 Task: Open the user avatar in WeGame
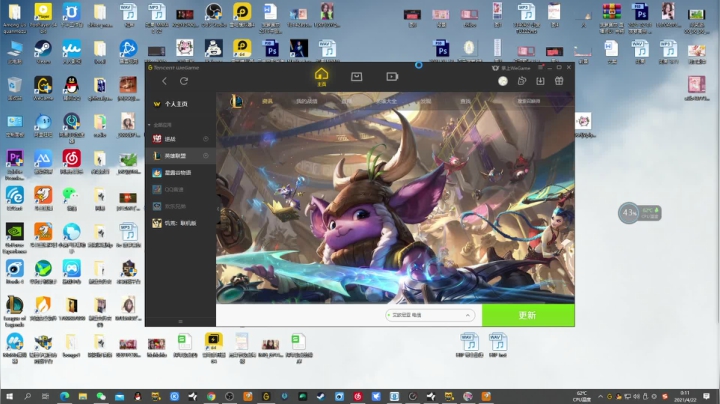pos(503,81)
